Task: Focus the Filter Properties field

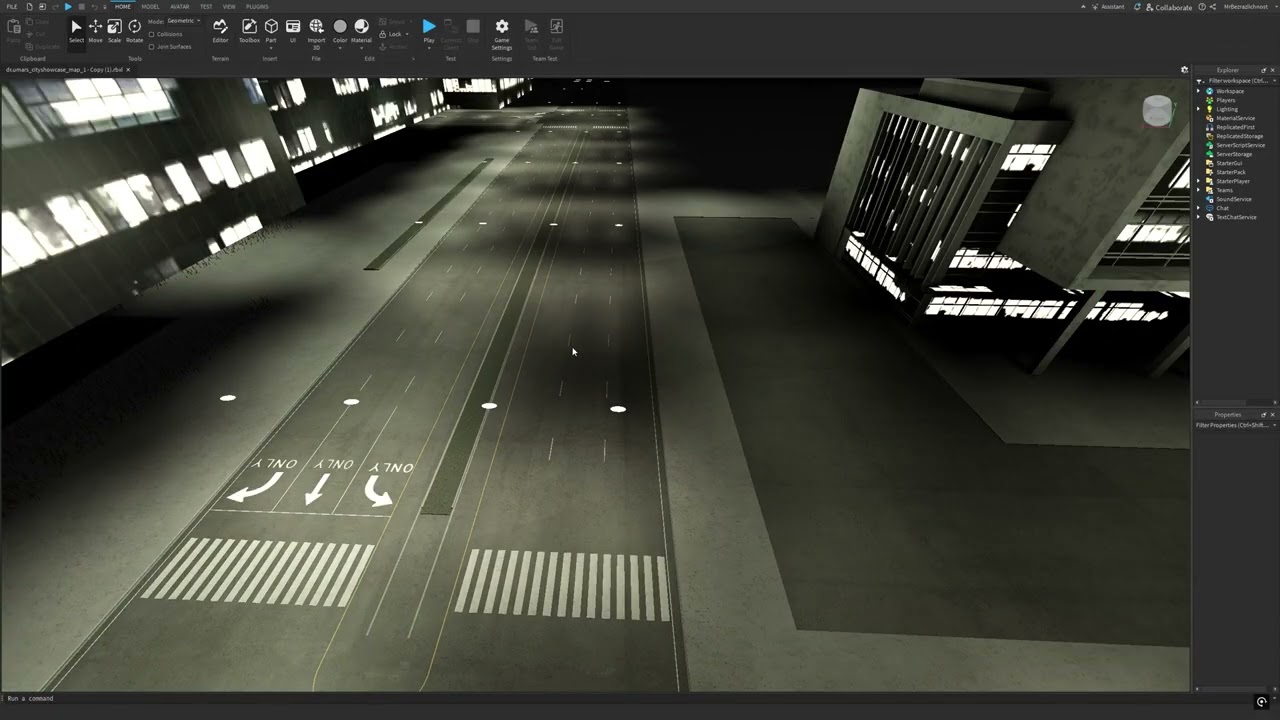Action: (x=1234, y=425)
